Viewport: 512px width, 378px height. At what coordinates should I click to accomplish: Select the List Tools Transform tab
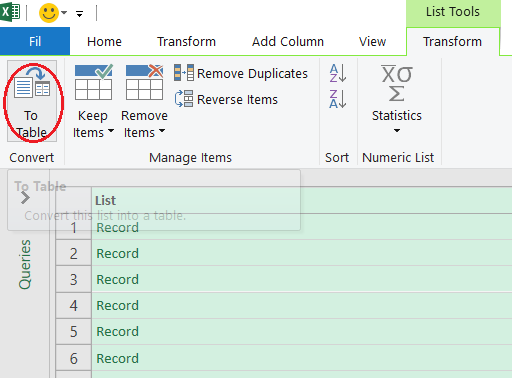pyautogui.click(x=452, y=42)
